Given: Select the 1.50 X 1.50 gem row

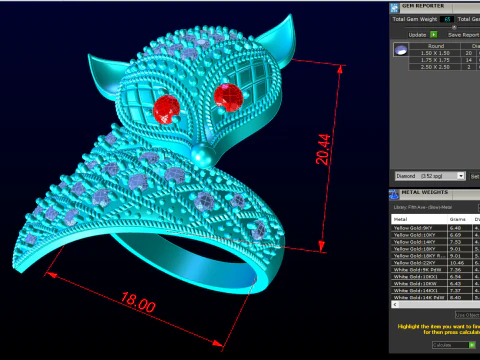Looking at the screenshot, I should pos(444,53).
